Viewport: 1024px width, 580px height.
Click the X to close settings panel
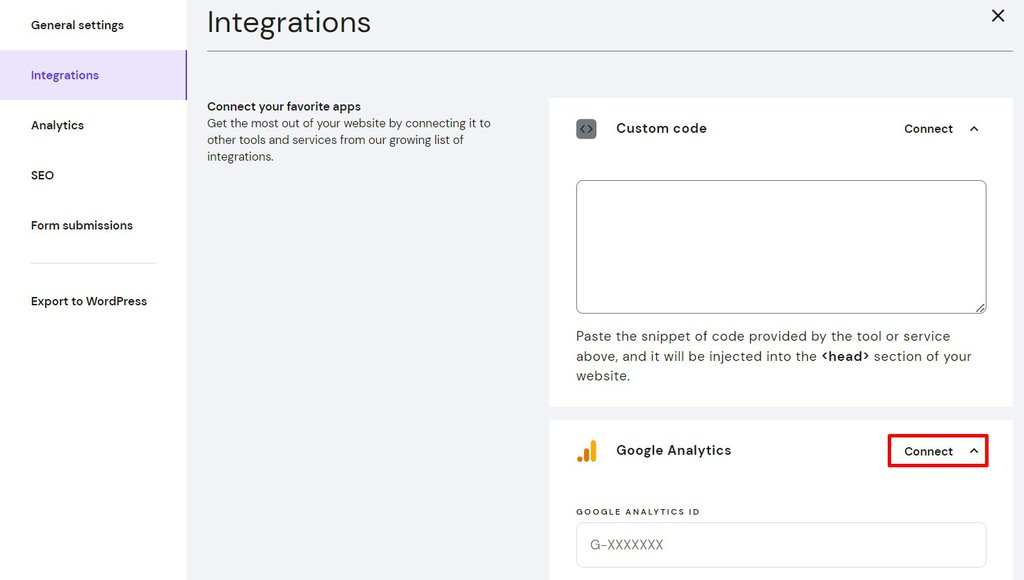[997, 15]
